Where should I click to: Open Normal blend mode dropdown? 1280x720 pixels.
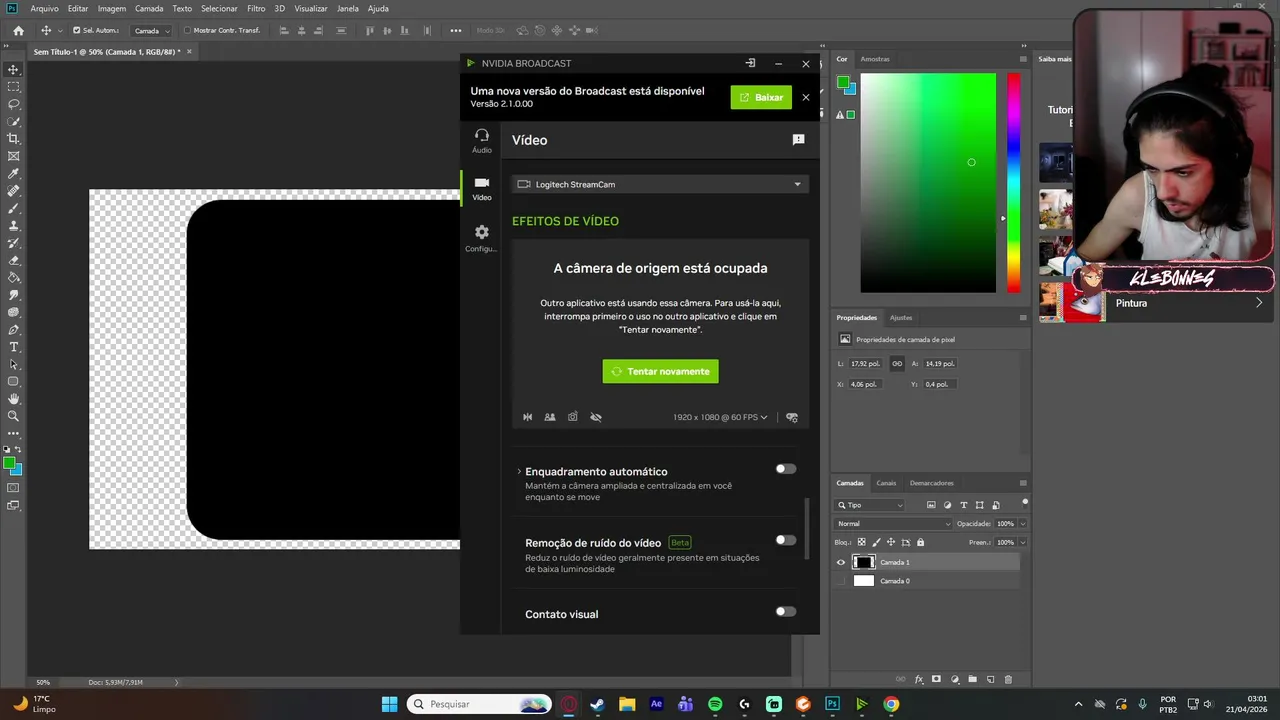click(x=894, y=523)
